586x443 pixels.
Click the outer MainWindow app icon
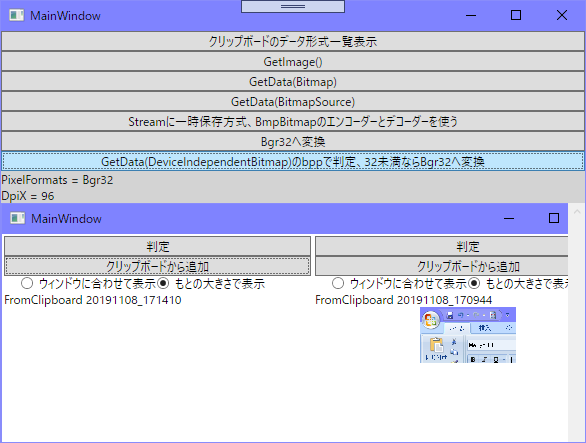16,15
